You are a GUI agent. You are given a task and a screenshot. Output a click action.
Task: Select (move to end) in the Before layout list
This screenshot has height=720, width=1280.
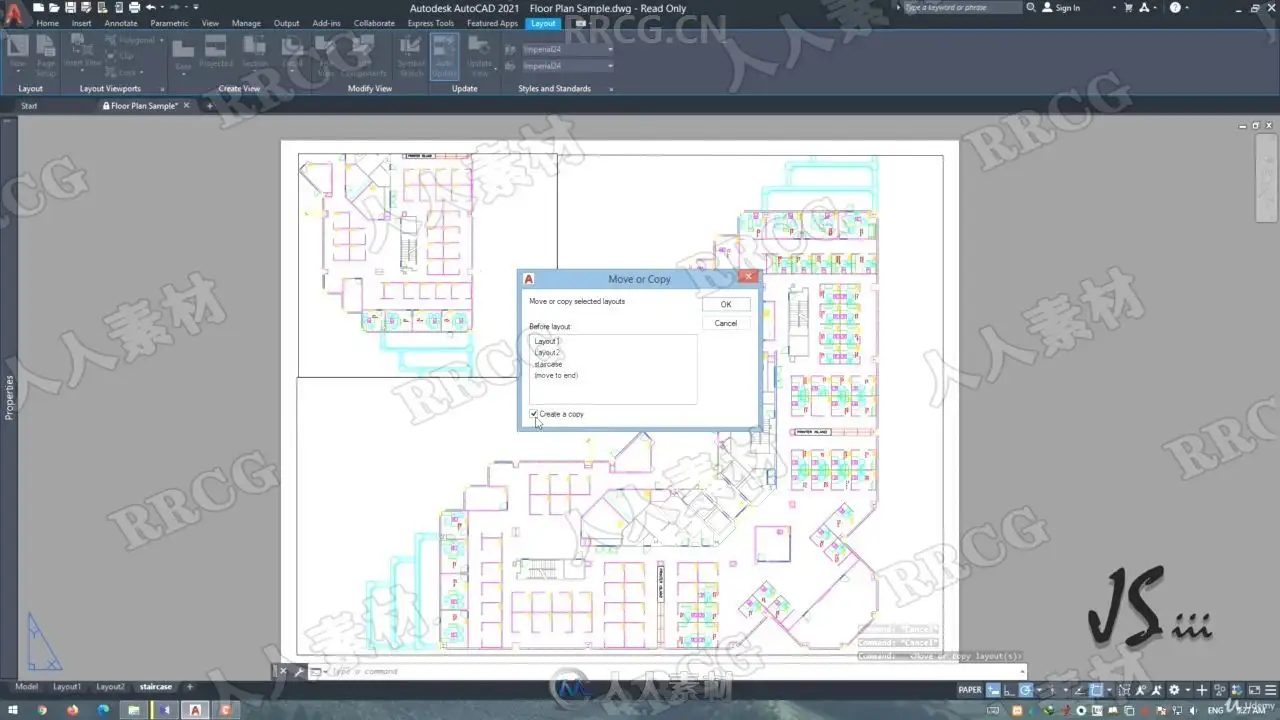click(556, 376)
